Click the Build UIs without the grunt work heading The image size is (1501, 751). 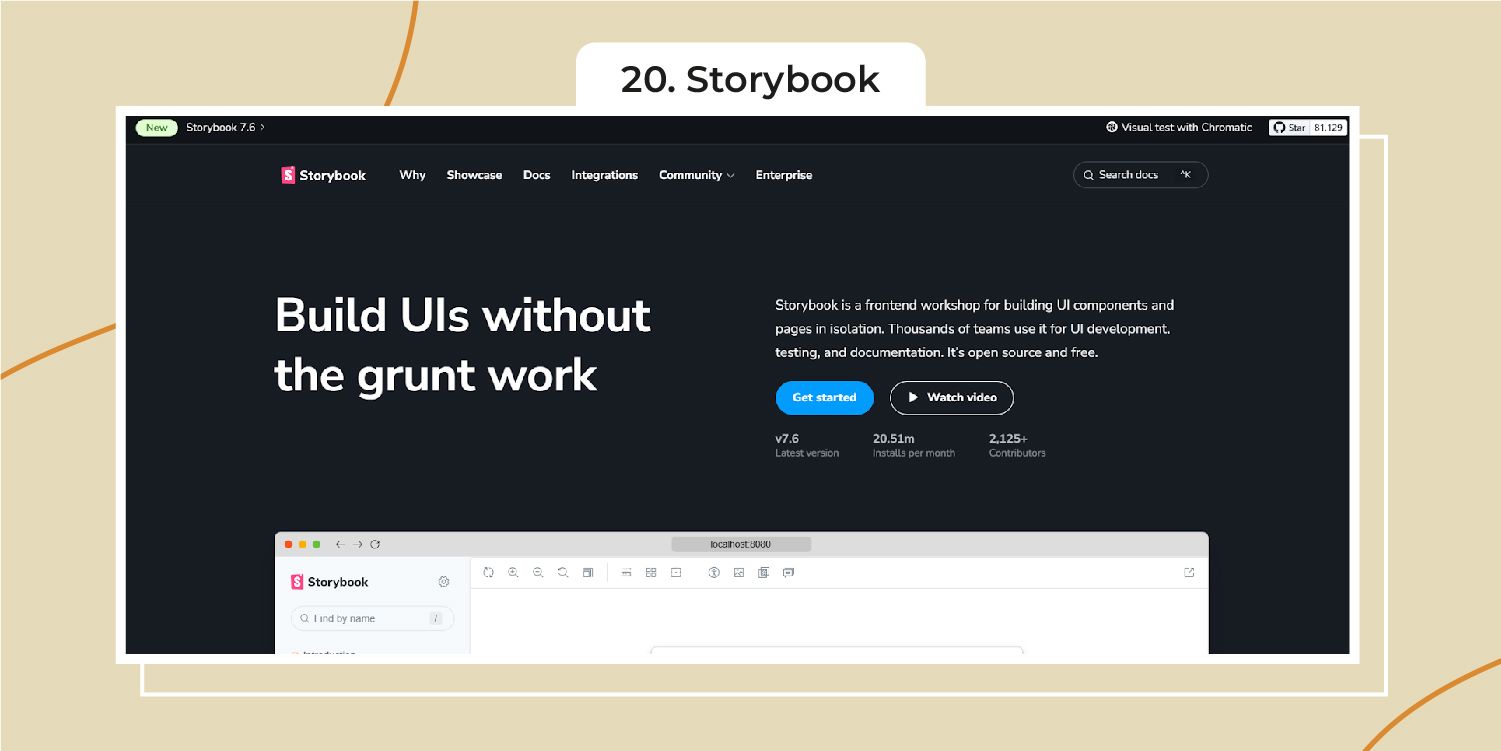[462, 345]
